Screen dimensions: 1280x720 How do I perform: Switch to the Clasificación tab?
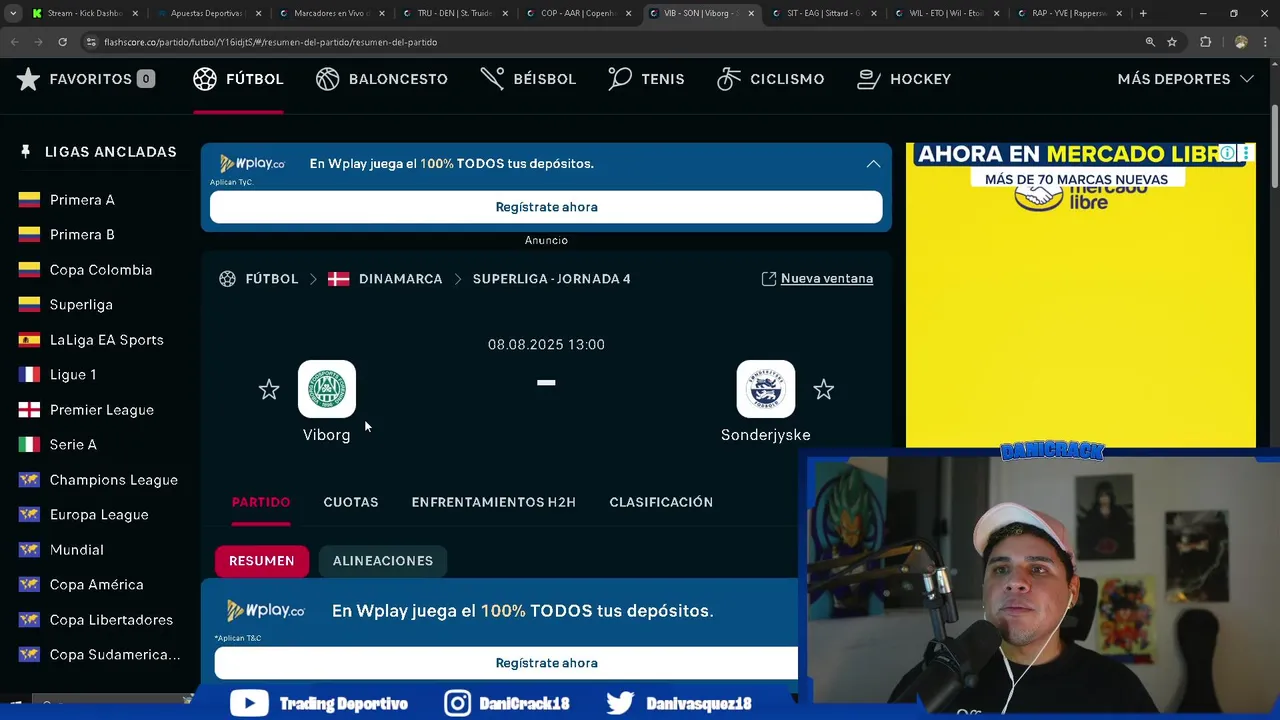click(x=661, y=502)
